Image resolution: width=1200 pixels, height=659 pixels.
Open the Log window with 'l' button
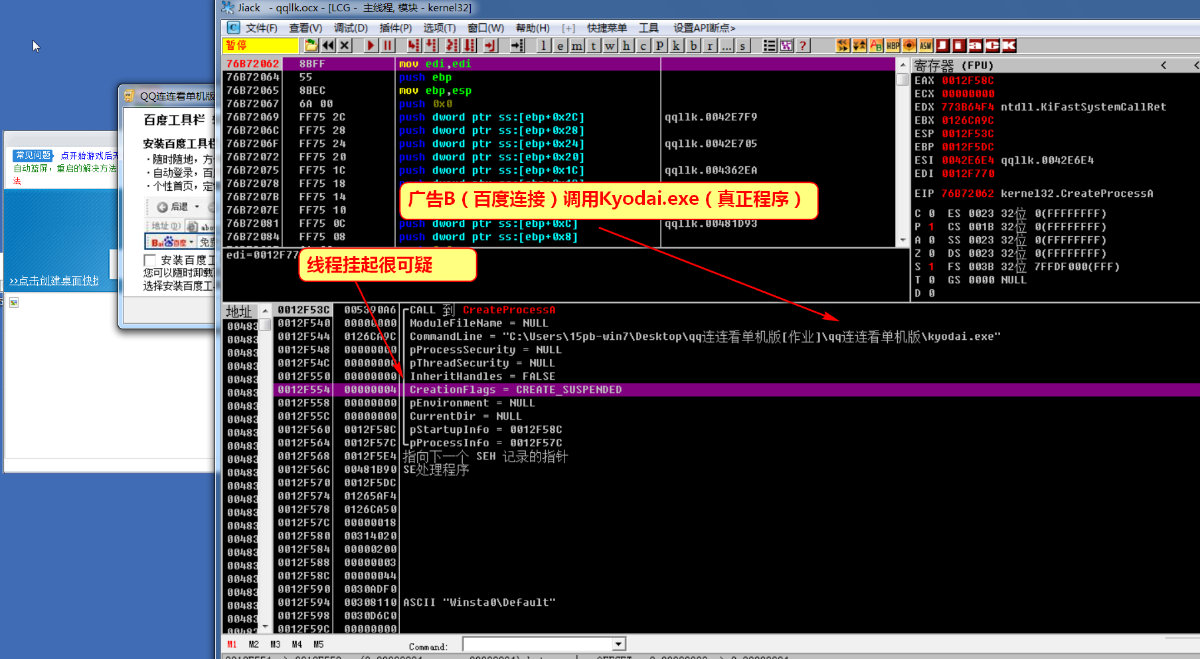click(544, 45)
